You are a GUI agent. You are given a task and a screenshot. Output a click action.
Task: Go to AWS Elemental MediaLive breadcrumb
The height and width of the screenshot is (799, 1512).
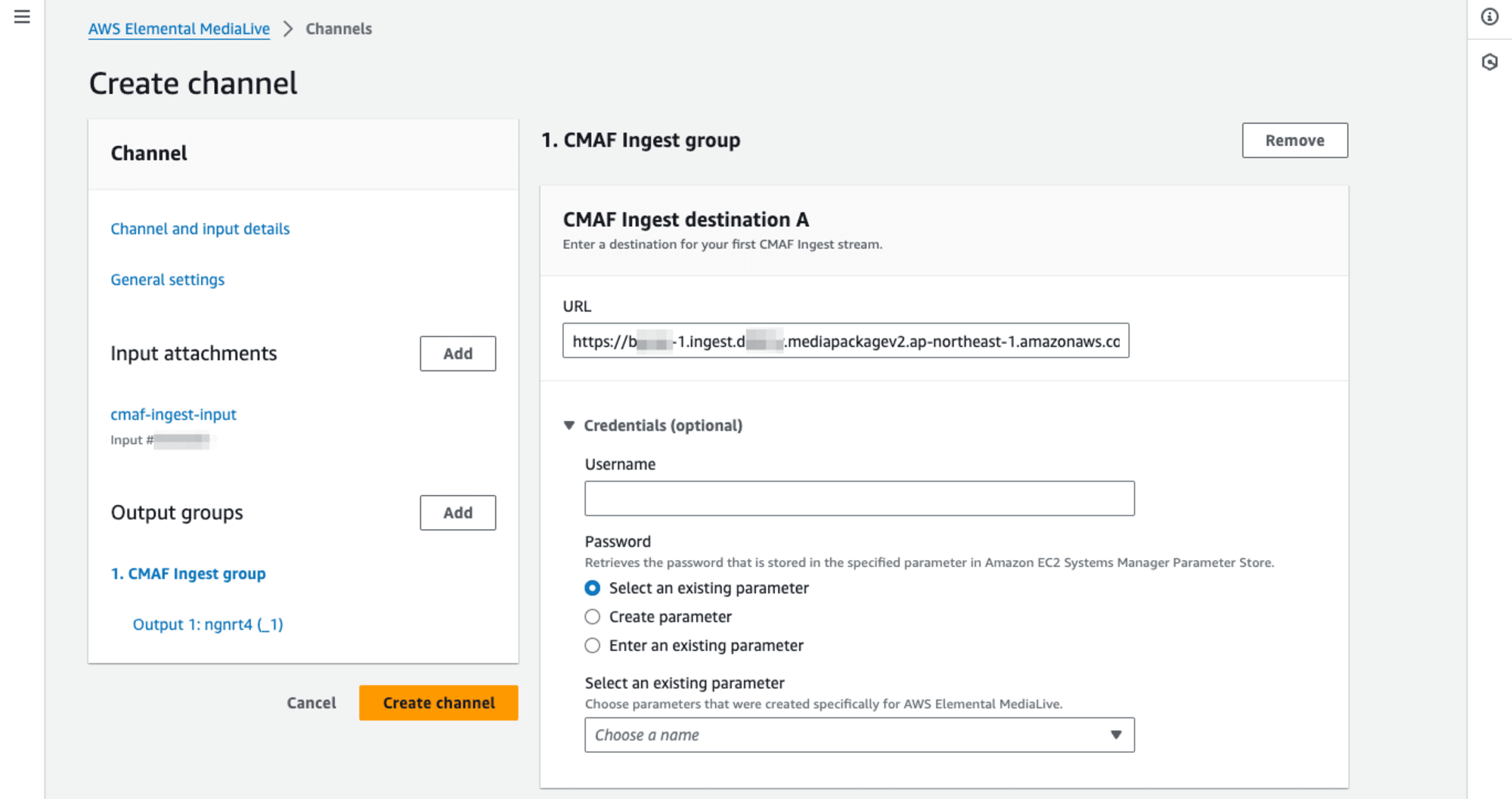coord(179,29)
